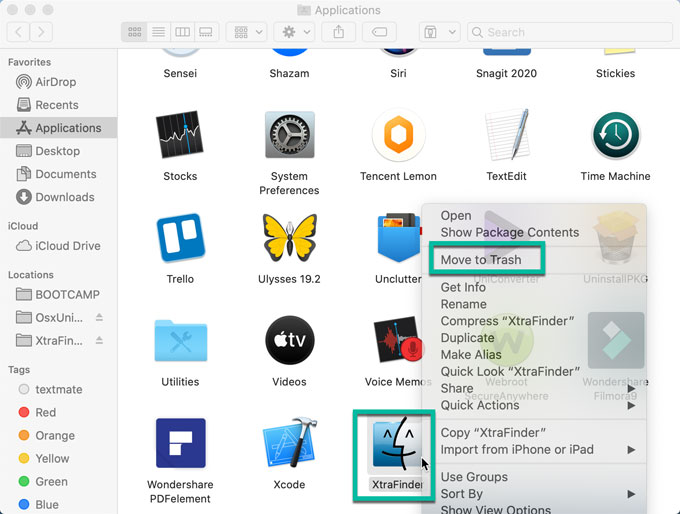
Task: Switch to gallery view in toolbar
Action: tap(206, 32)
